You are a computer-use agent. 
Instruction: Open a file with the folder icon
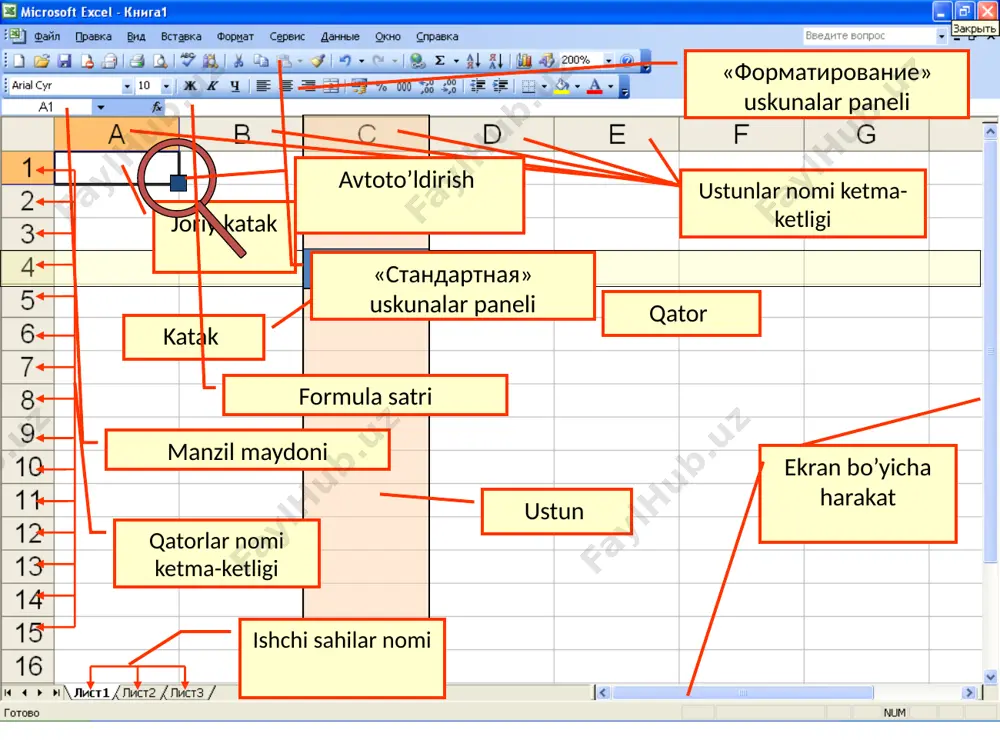41,61
